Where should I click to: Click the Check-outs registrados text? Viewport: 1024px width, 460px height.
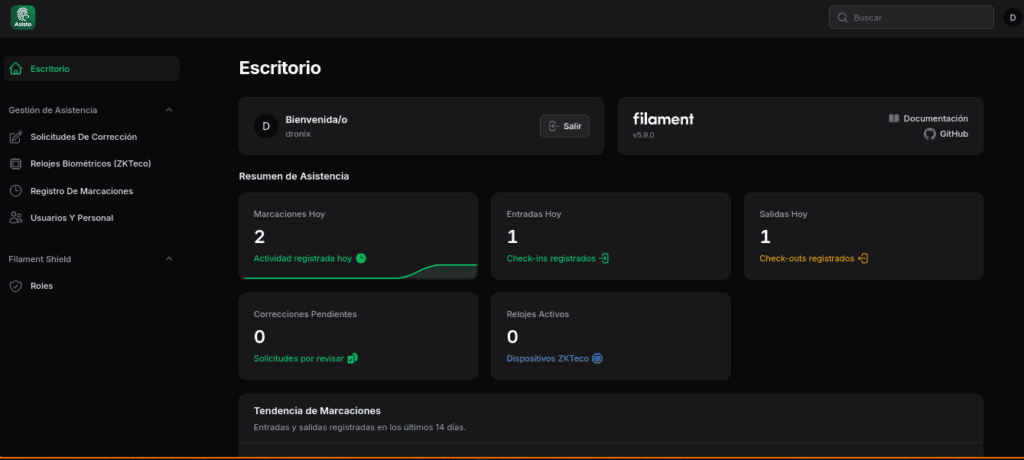click(x=807, y=258)
